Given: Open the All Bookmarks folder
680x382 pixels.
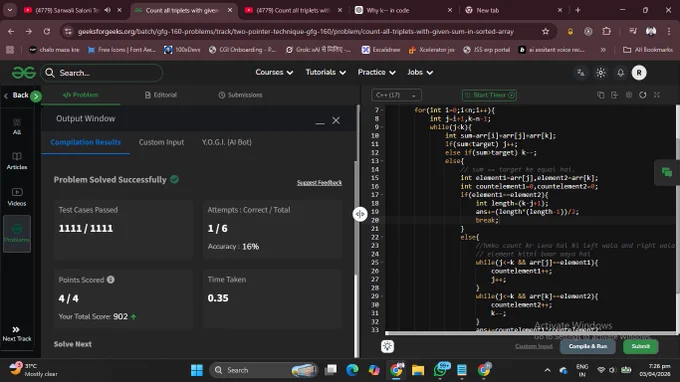Looking at the screenshot, I should tap(648, 50).
